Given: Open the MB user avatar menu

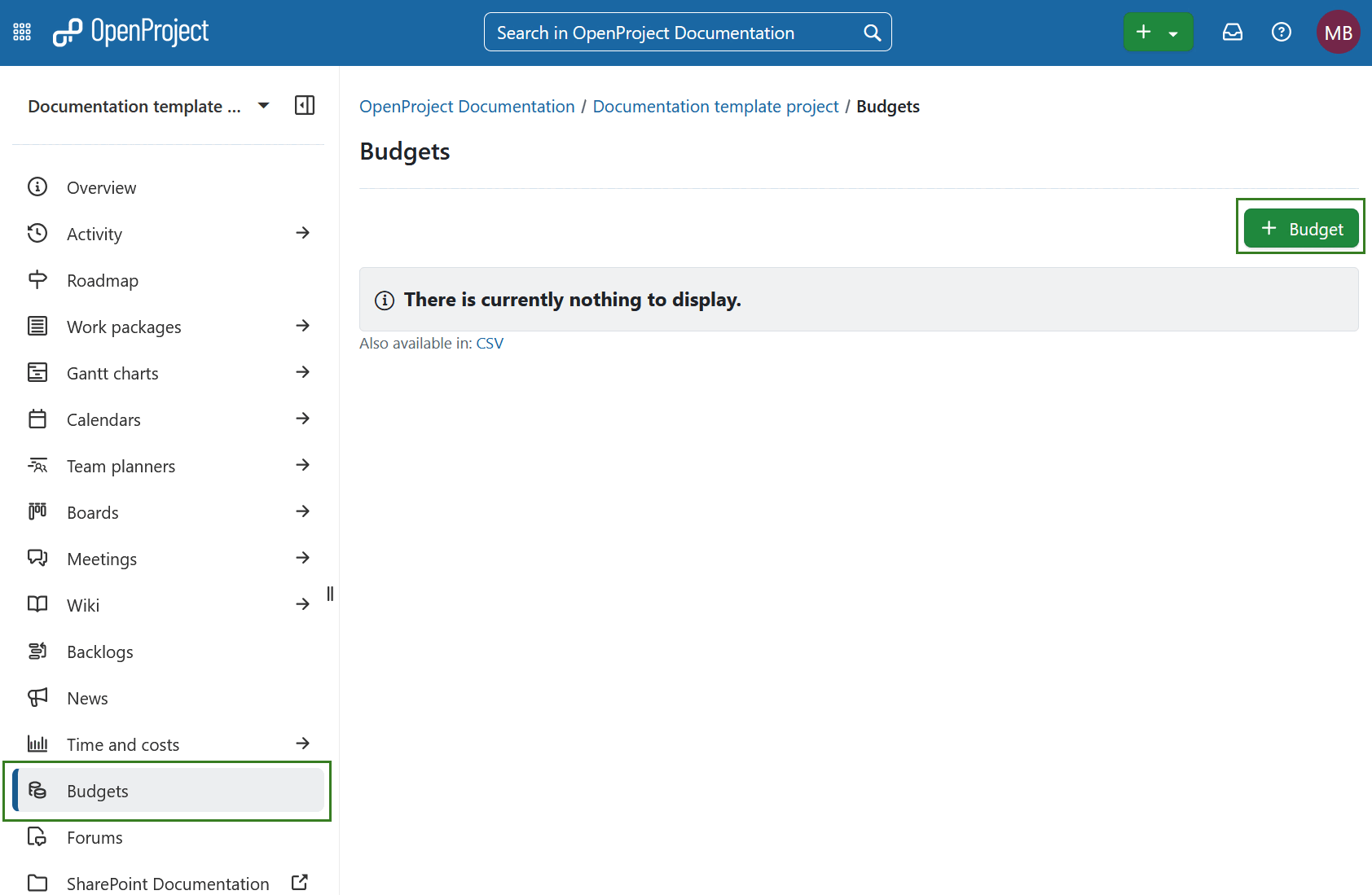Looking at the screenshot, I should coord(1339,32).
